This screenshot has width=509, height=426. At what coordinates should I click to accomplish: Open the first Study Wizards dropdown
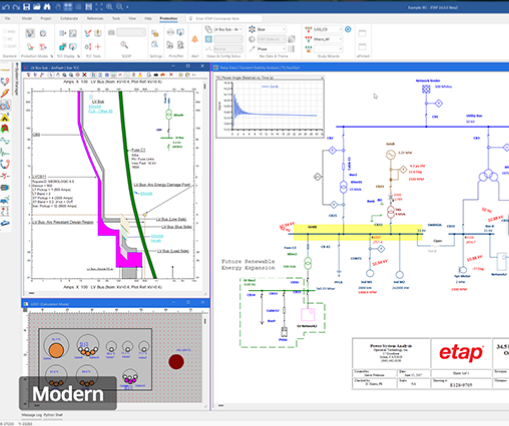(328, 29)
